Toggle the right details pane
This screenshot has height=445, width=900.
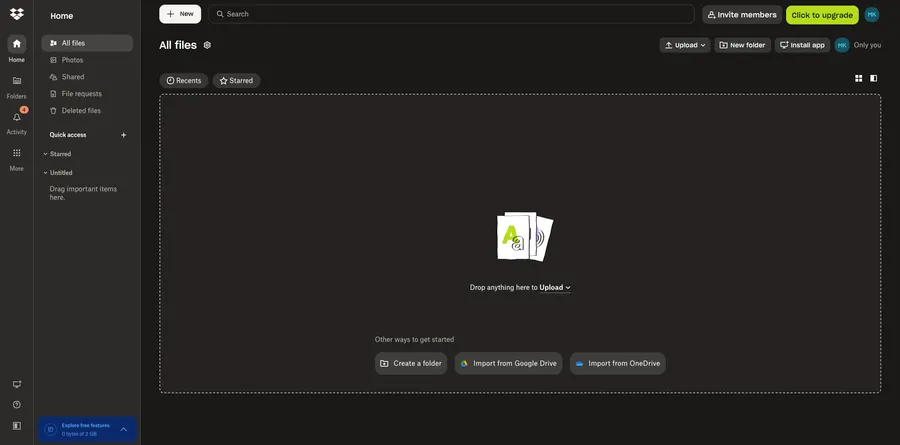(x=873, y=78)
